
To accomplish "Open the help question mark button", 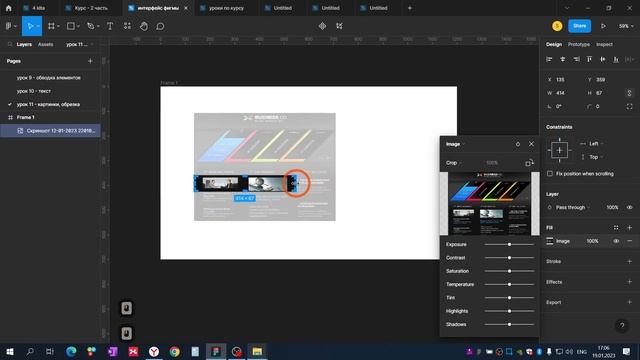I will (x=622, y=325).
